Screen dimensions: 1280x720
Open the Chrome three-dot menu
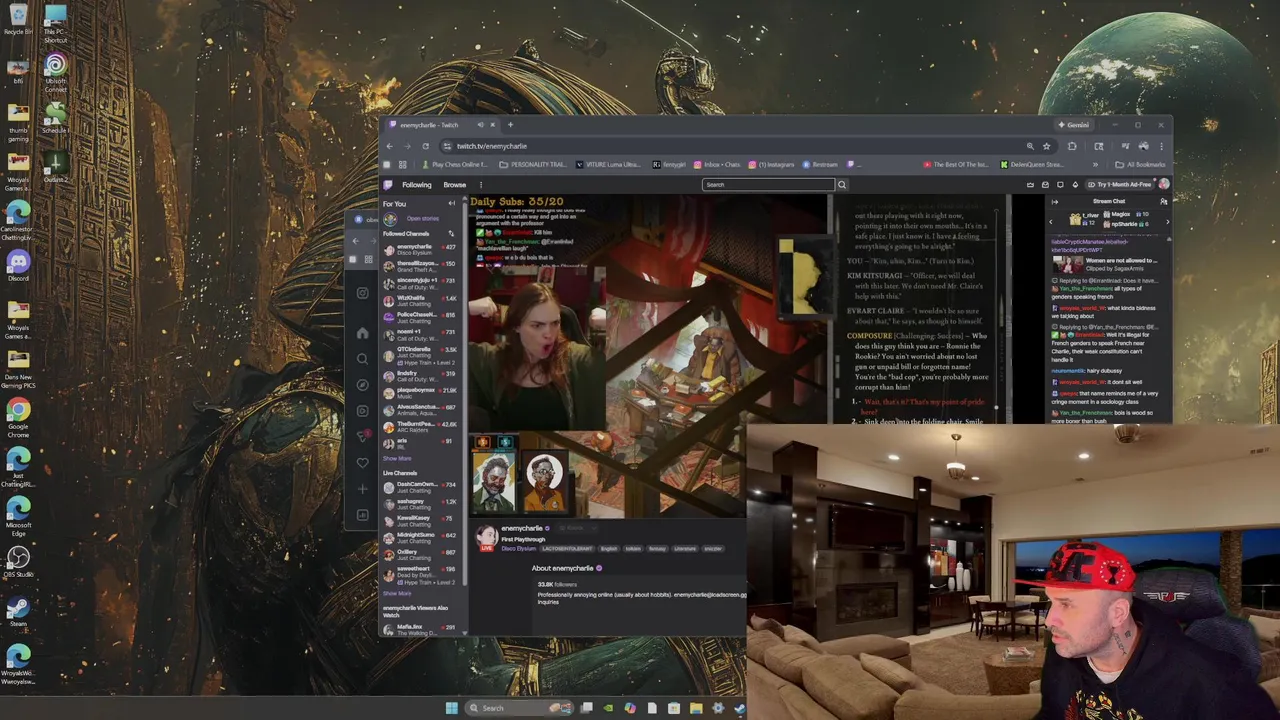tap(1161, 146)
